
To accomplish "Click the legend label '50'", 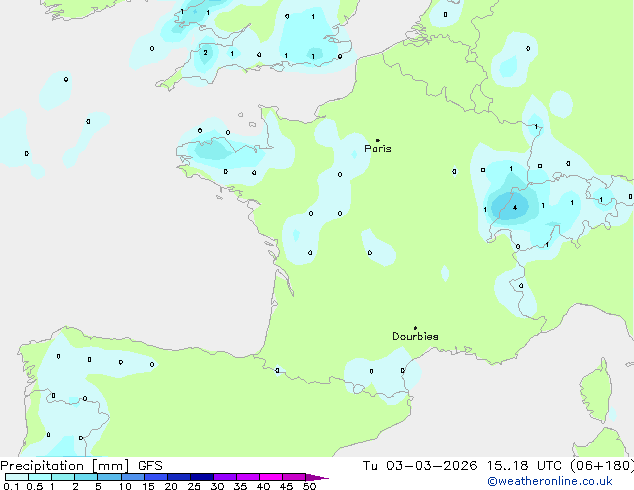I will click(309, 486).
